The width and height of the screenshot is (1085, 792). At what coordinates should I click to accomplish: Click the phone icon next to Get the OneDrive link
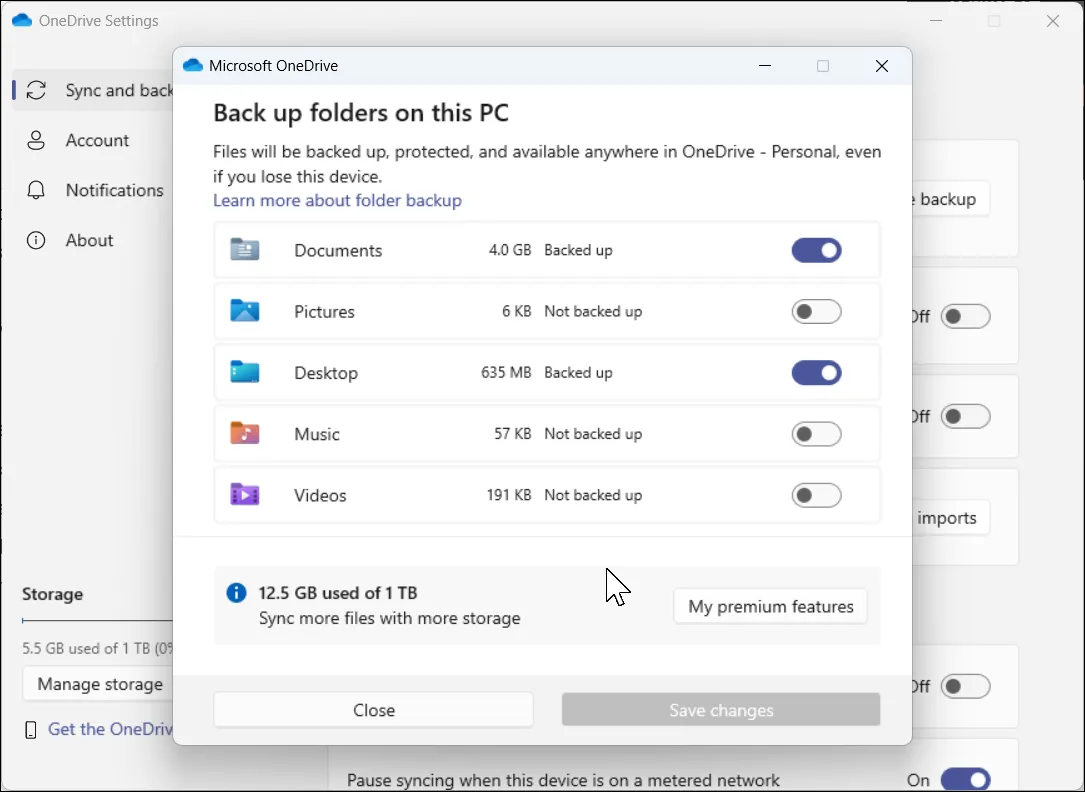click(x=30, y=729)
